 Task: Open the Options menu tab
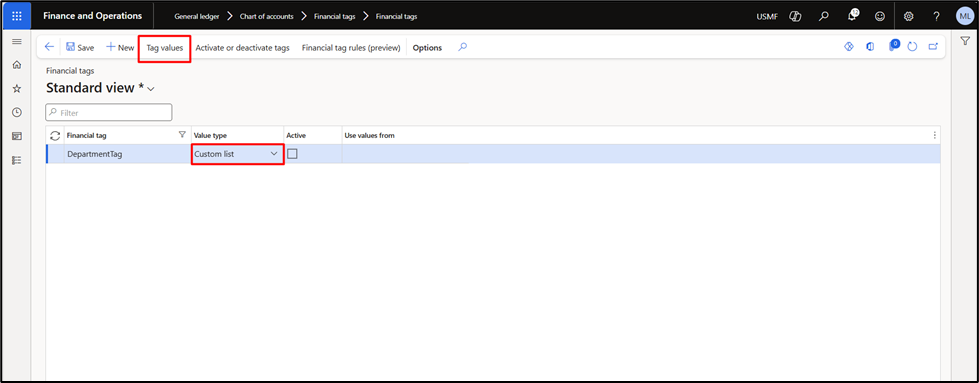(x=427, y=47)
